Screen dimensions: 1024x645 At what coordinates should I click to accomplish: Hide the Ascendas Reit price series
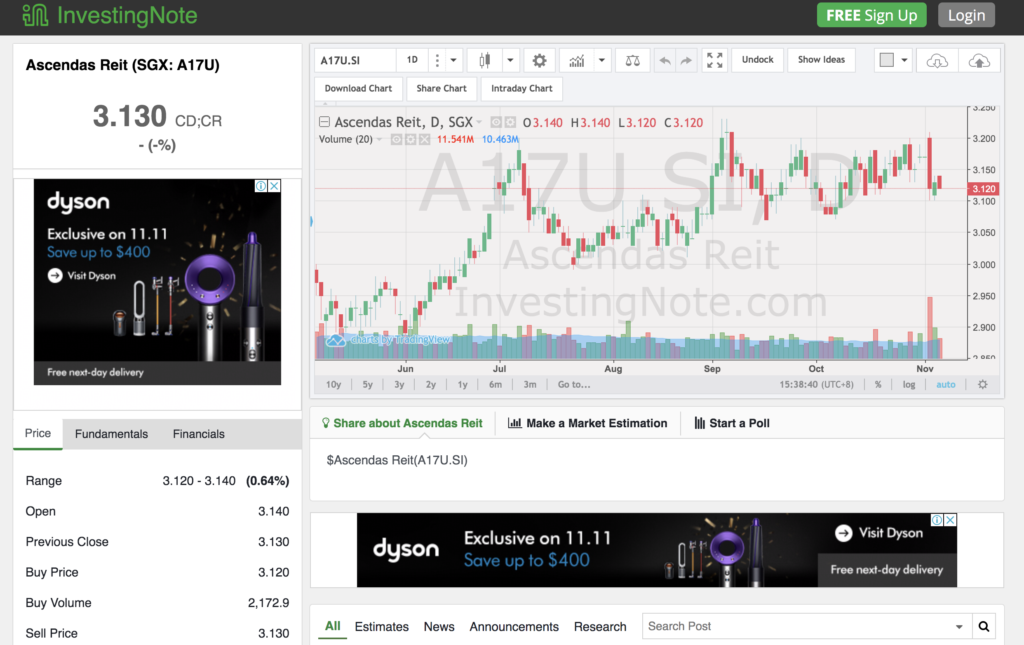(x=496, y=122)
